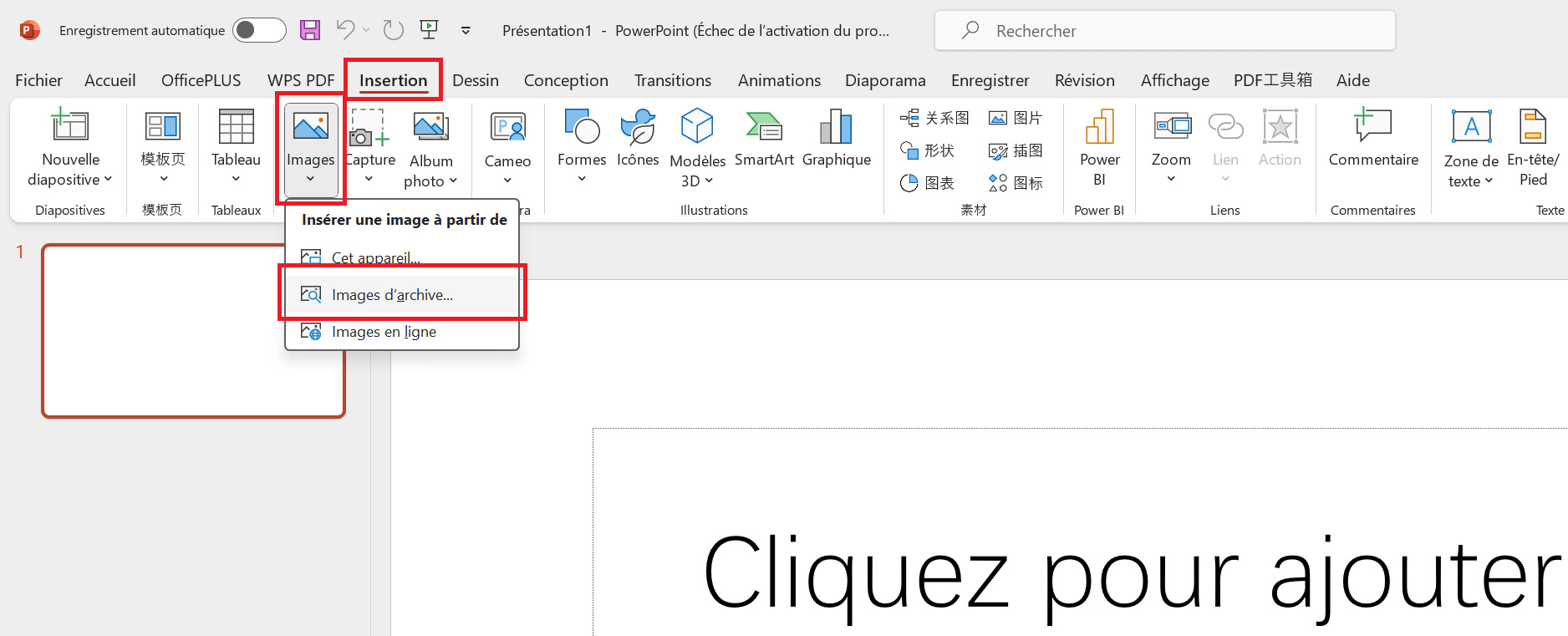Open the Transitions tab
This screenshot has height=636, width=1568.
coord(673,80)
